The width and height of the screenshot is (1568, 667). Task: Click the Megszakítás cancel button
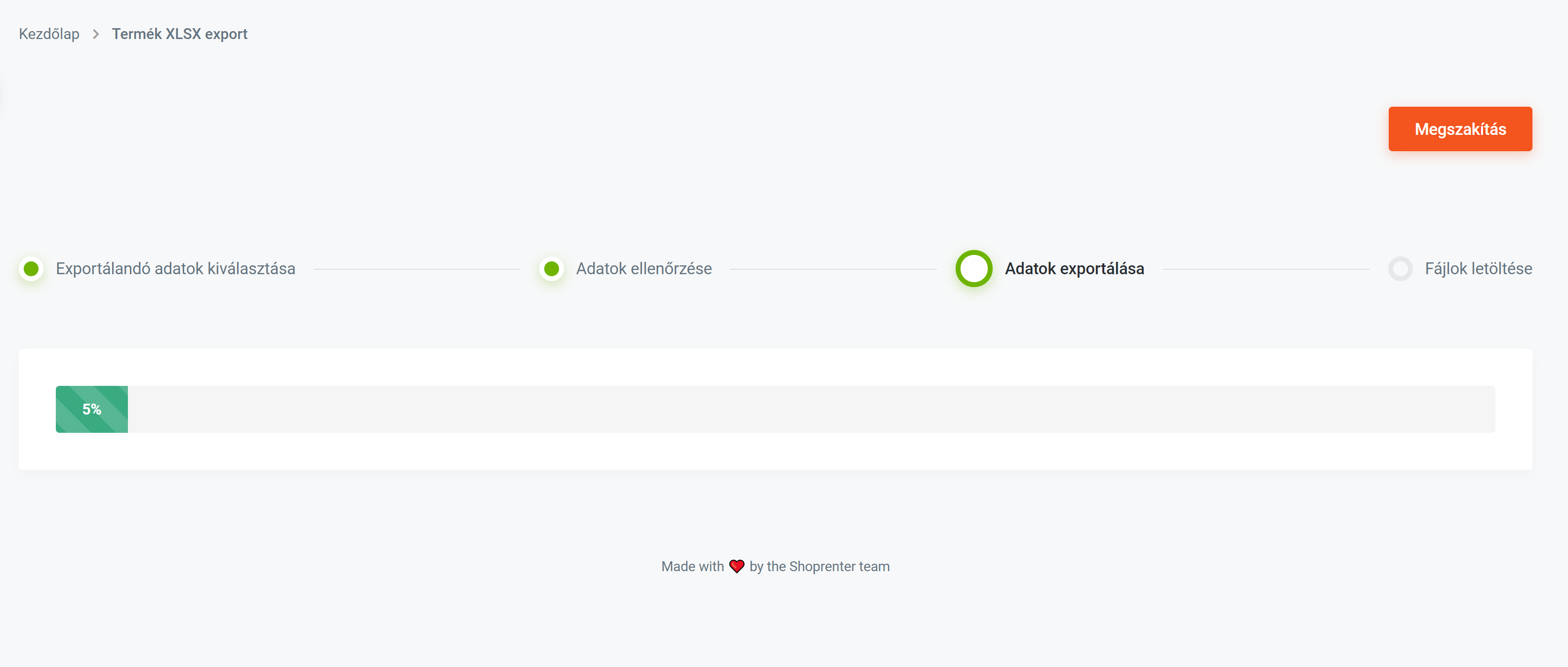pyautogui.click(x=1460, y=129)
